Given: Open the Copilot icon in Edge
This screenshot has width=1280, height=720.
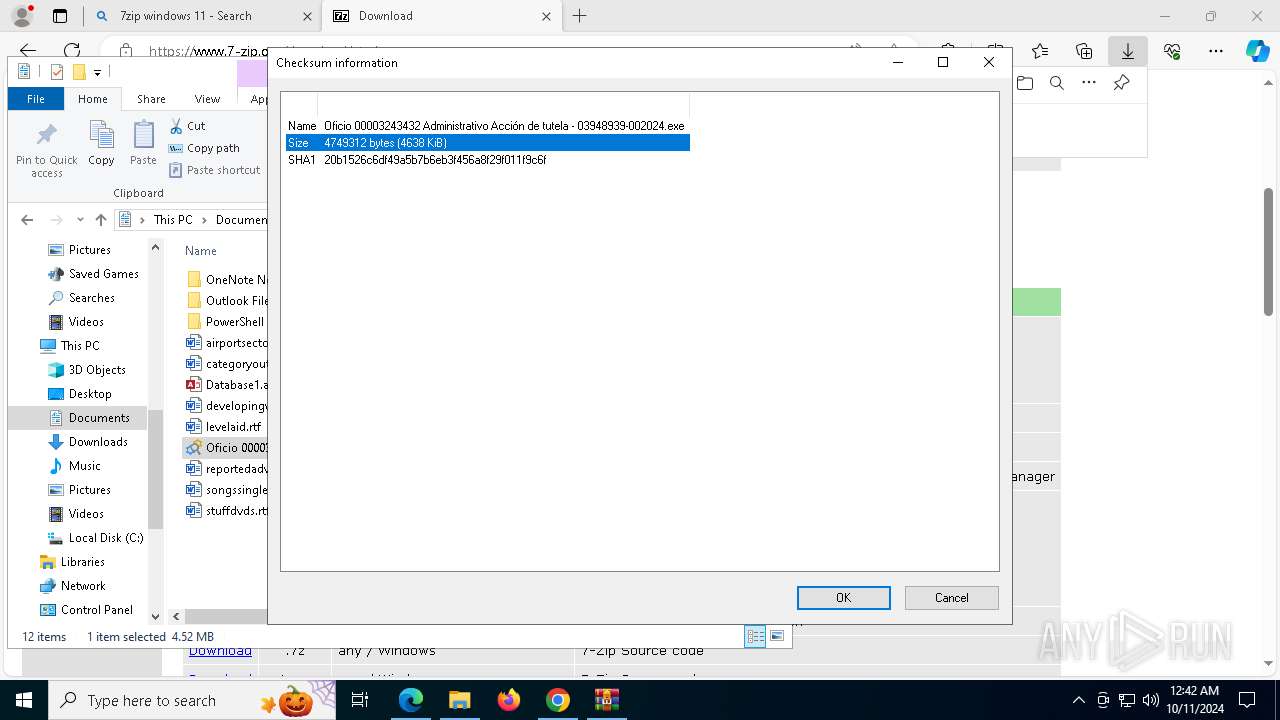Looking at the screenshot, I should [x=1257, y=51].
